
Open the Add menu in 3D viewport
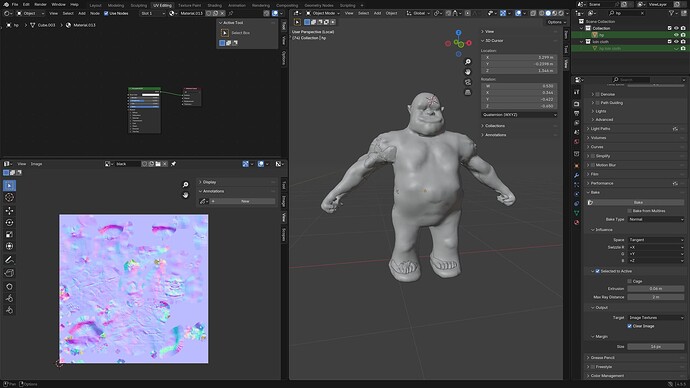pos(377,13)
